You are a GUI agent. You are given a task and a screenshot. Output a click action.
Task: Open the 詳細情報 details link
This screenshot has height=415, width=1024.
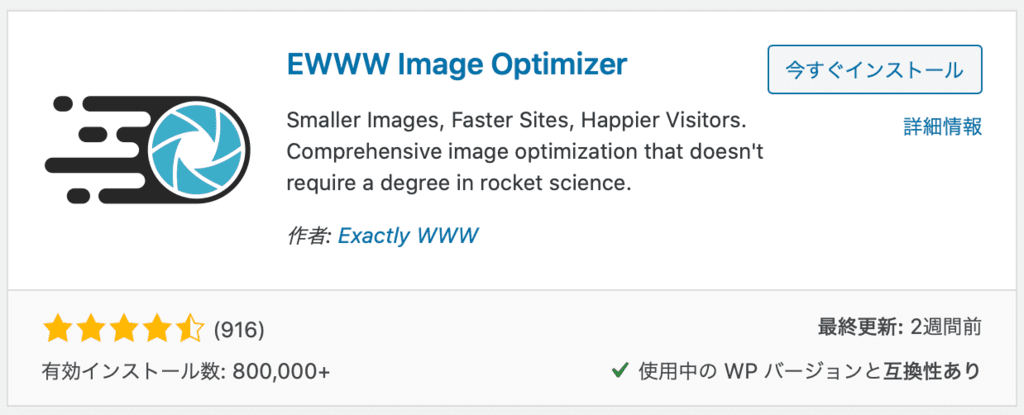click(x=942, y=126)
